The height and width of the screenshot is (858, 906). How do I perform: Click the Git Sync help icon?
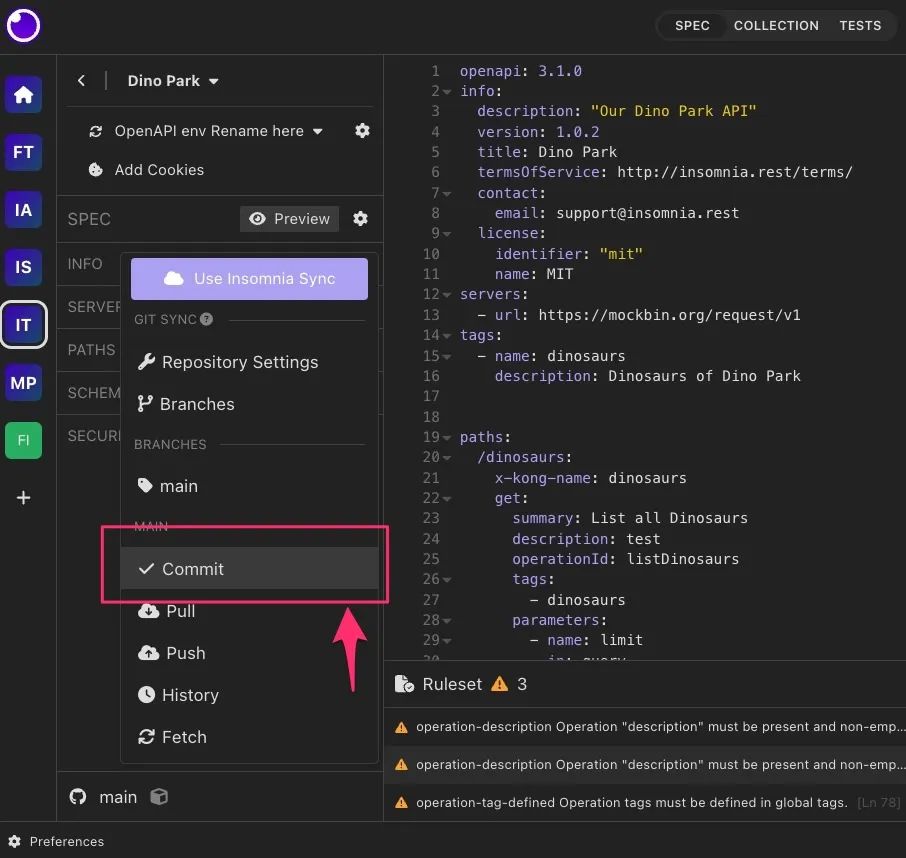click(206, 320)
